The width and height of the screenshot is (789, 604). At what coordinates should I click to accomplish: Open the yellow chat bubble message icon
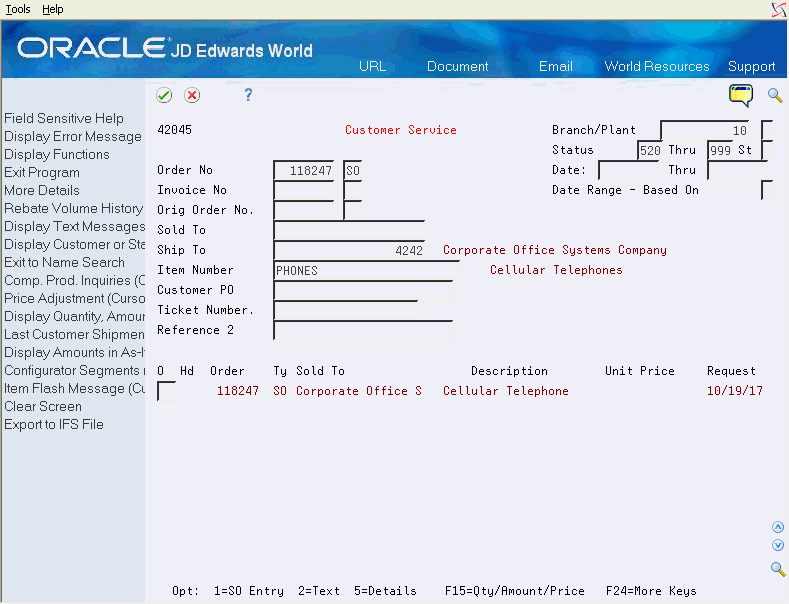(741, 95)
